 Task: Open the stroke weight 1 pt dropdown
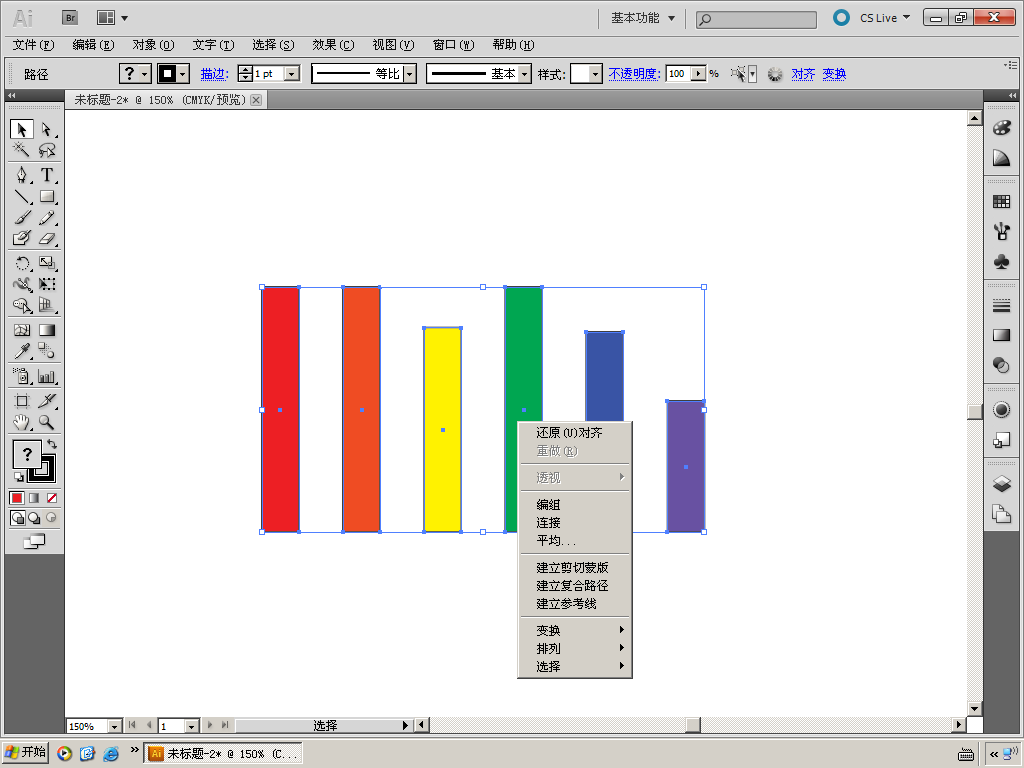click(293, 74)
